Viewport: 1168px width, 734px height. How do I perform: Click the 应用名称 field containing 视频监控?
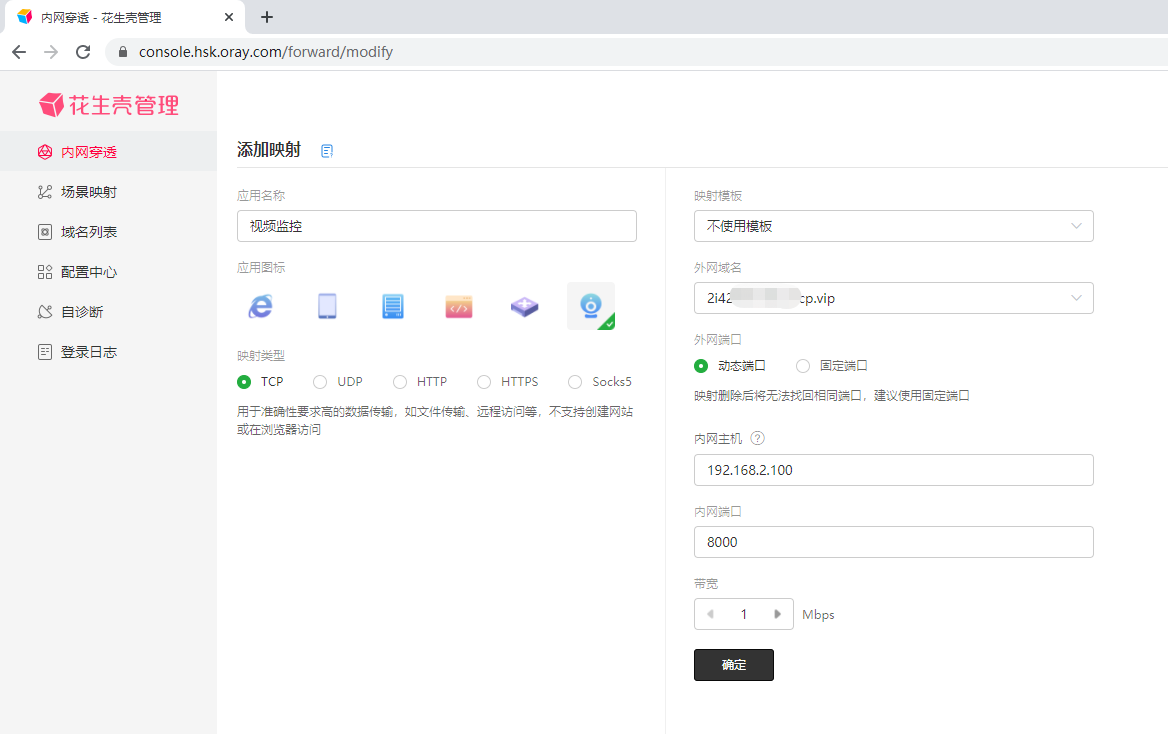coord(437,226)
